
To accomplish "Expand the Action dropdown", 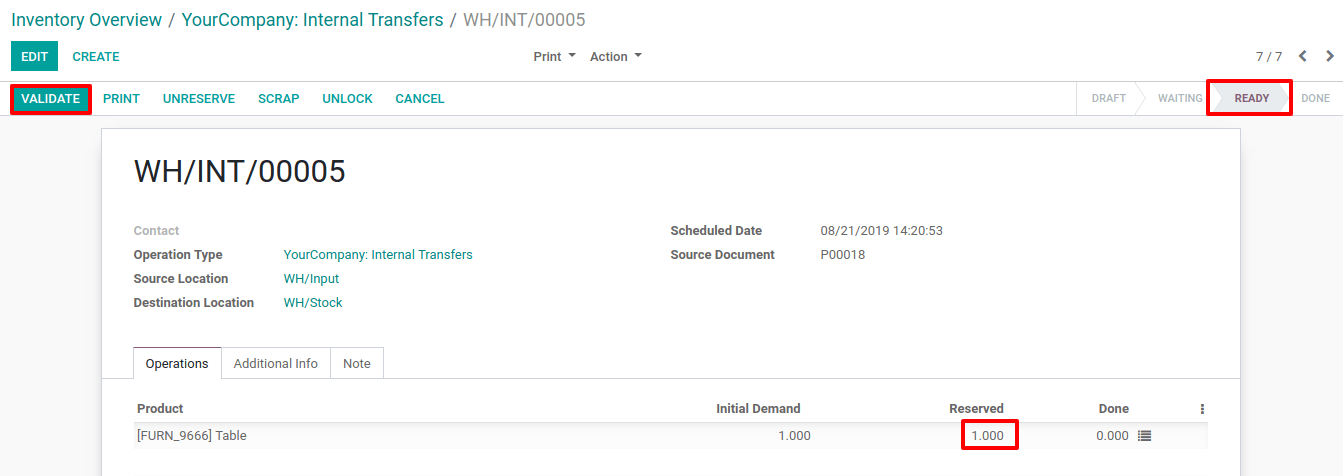I will [616, 57].
